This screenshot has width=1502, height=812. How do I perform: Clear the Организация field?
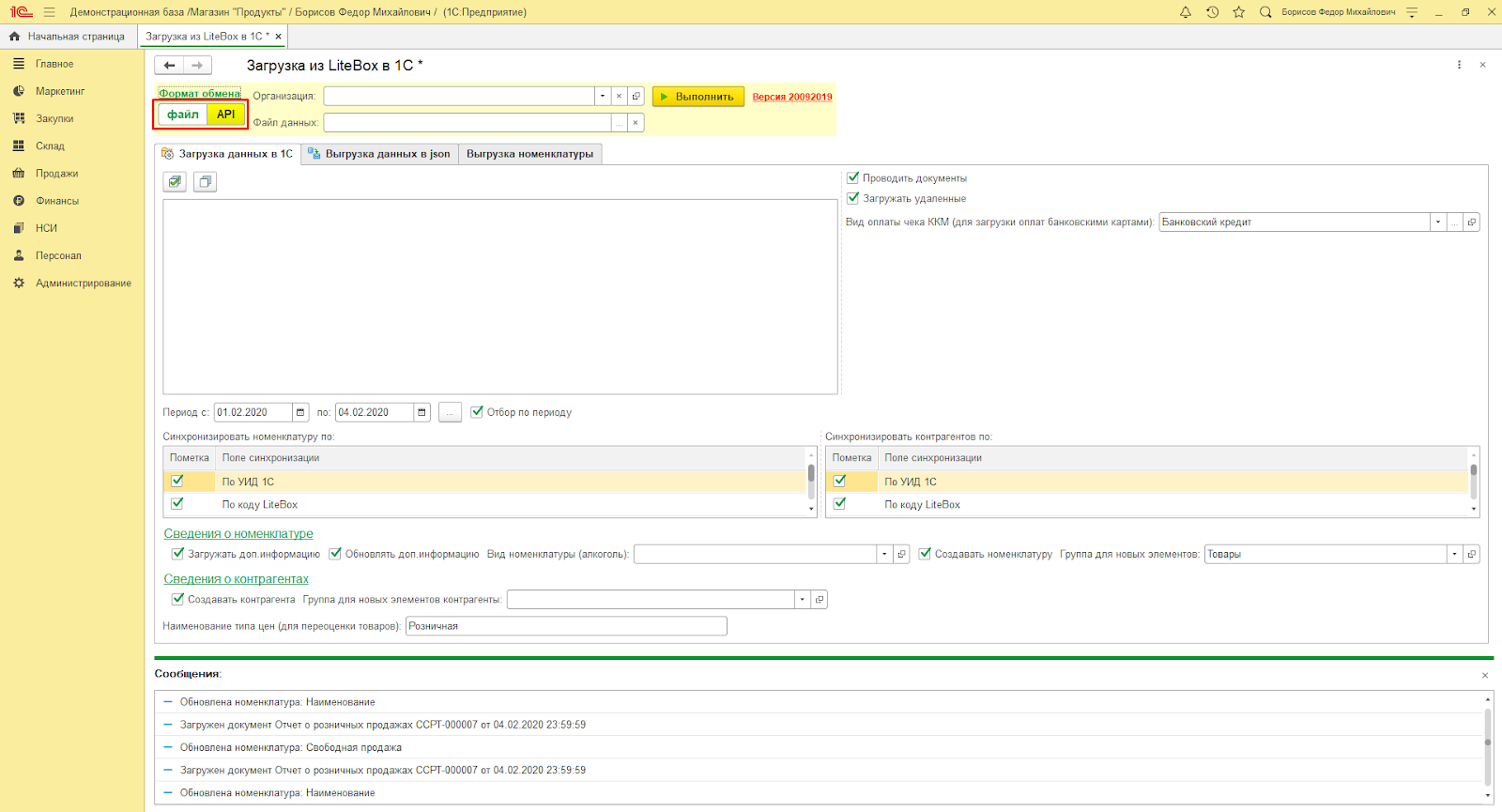pos(619,96)
